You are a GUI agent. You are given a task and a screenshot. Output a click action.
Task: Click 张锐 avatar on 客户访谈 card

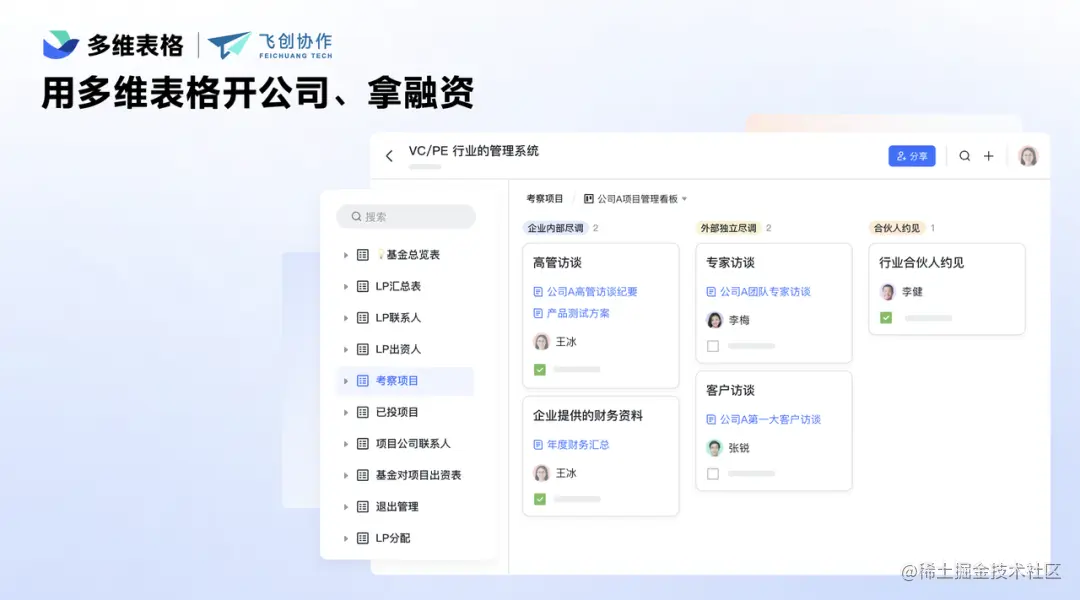(x=714, y=448)
